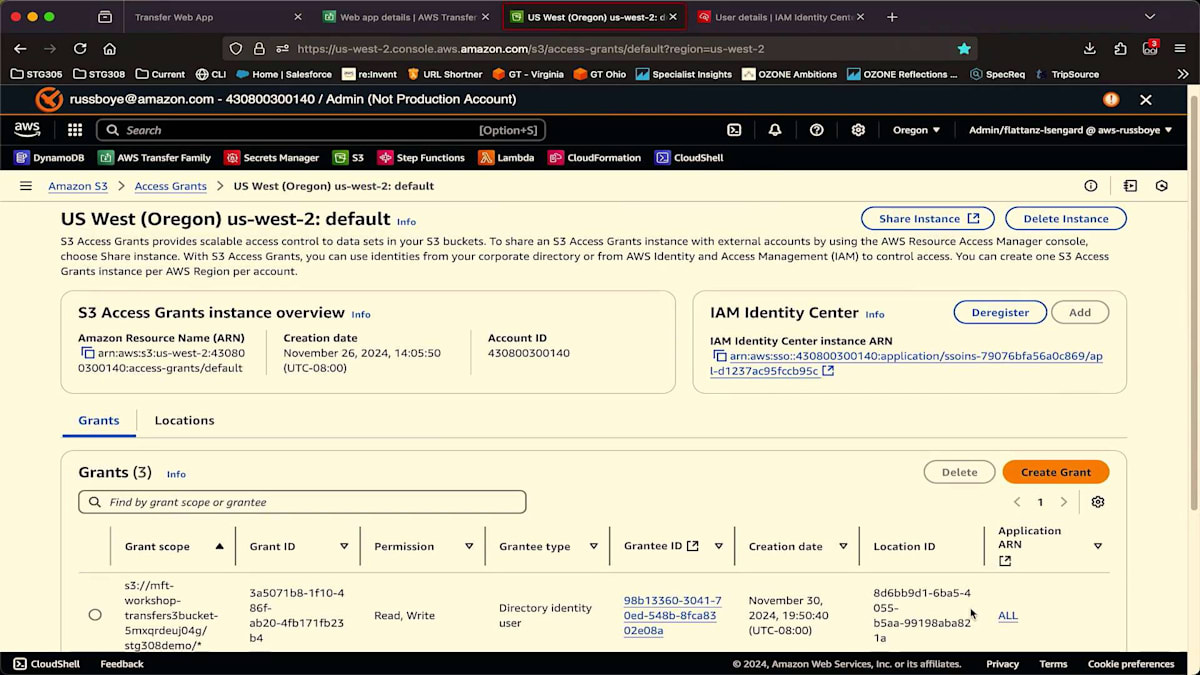Open Secrets Manager shortcut
This screenshot has width=1200, height=675.
pos(272,158)
